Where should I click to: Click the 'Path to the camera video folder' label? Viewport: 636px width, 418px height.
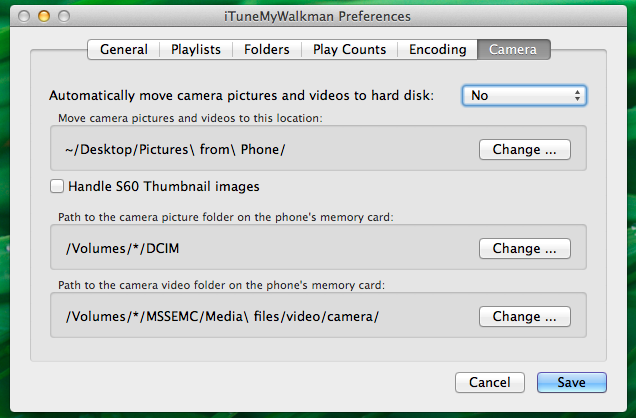pyautogui.click(x=221, y=285)
